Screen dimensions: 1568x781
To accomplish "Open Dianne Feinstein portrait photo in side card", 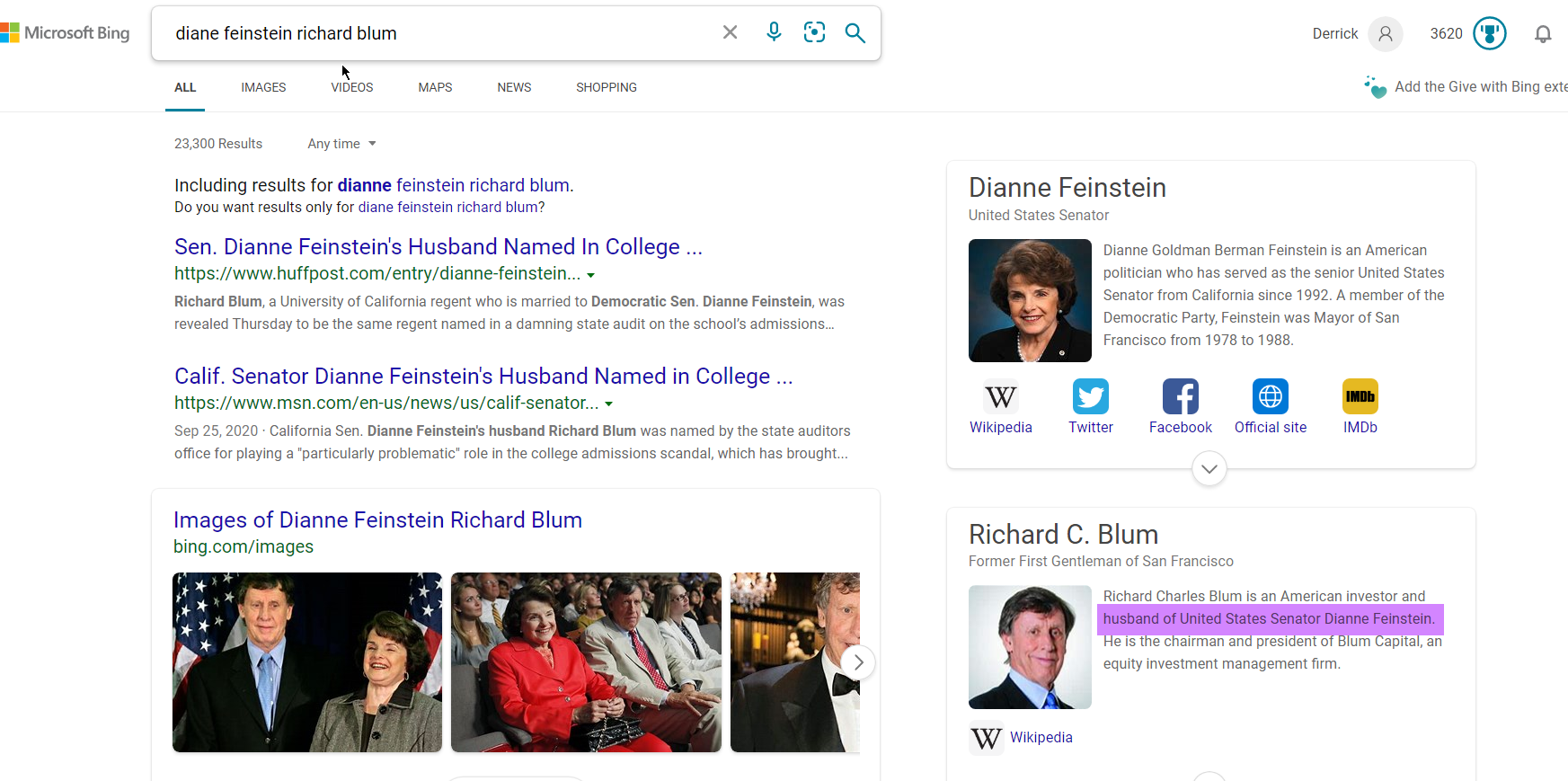I will [x=1030, y=300].
